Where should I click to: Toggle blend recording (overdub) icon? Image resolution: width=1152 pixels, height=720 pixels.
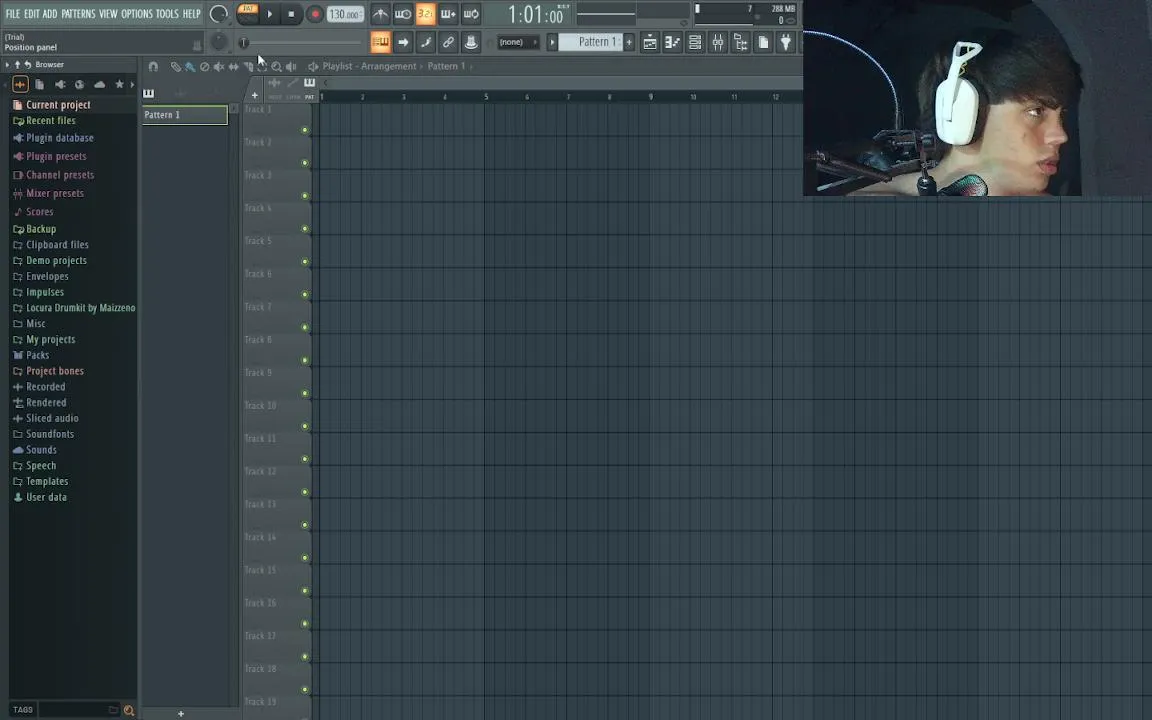[x=448, y=14]
